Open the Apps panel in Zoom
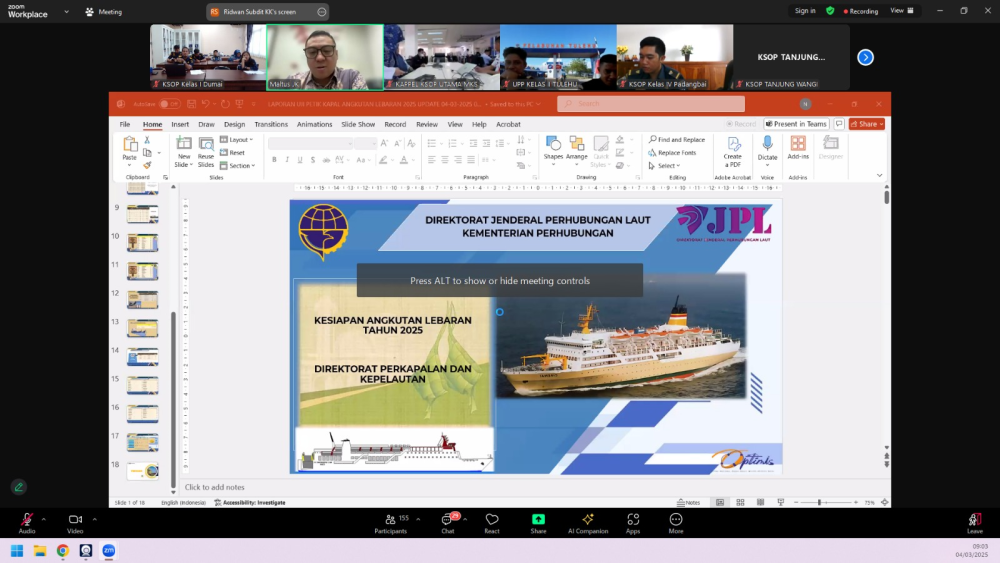Screen dimensions: 1000x563 [633, 523]
